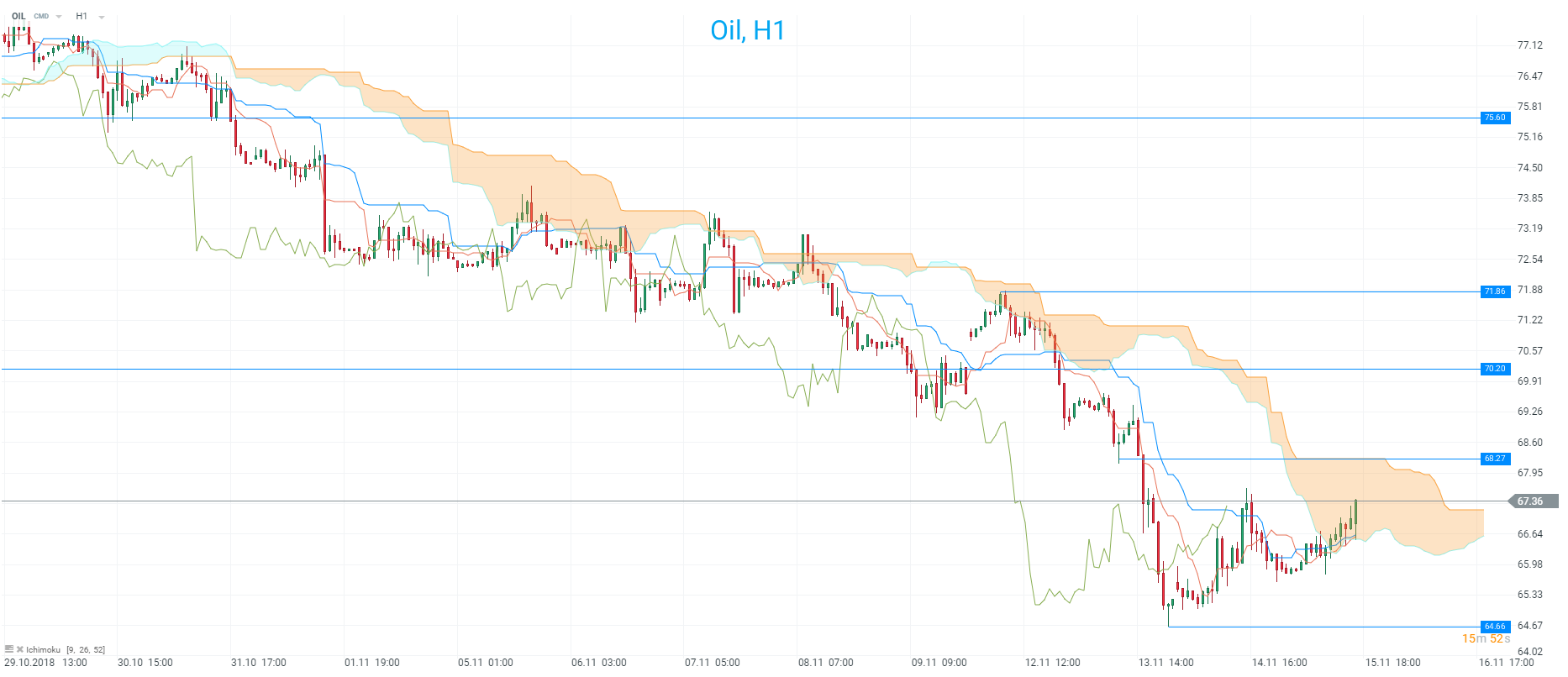Viewport: 1568px width, 677px height.
Task: Click the CMD category label
Action: click(x=41, y=16)
